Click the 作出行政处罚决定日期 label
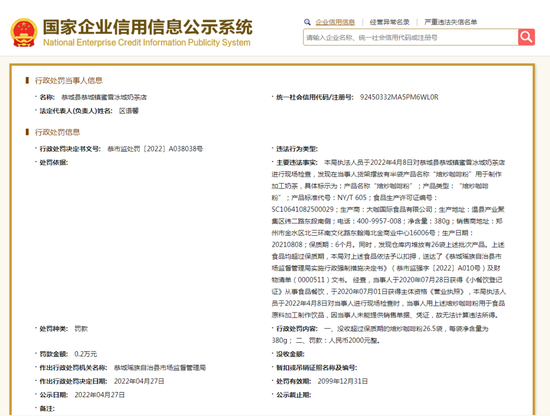The width and height of the screenshot is (550, 416). [x=73, y=381]
